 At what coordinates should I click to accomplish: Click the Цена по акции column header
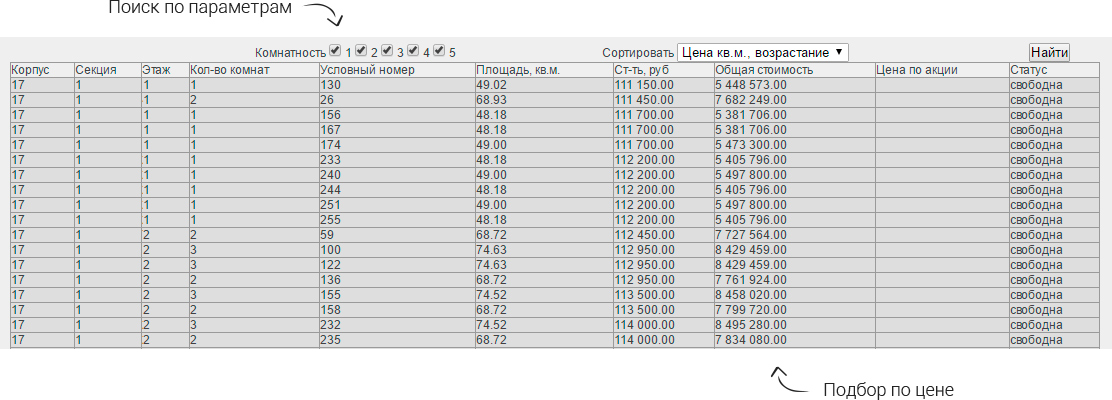(917, 70)
